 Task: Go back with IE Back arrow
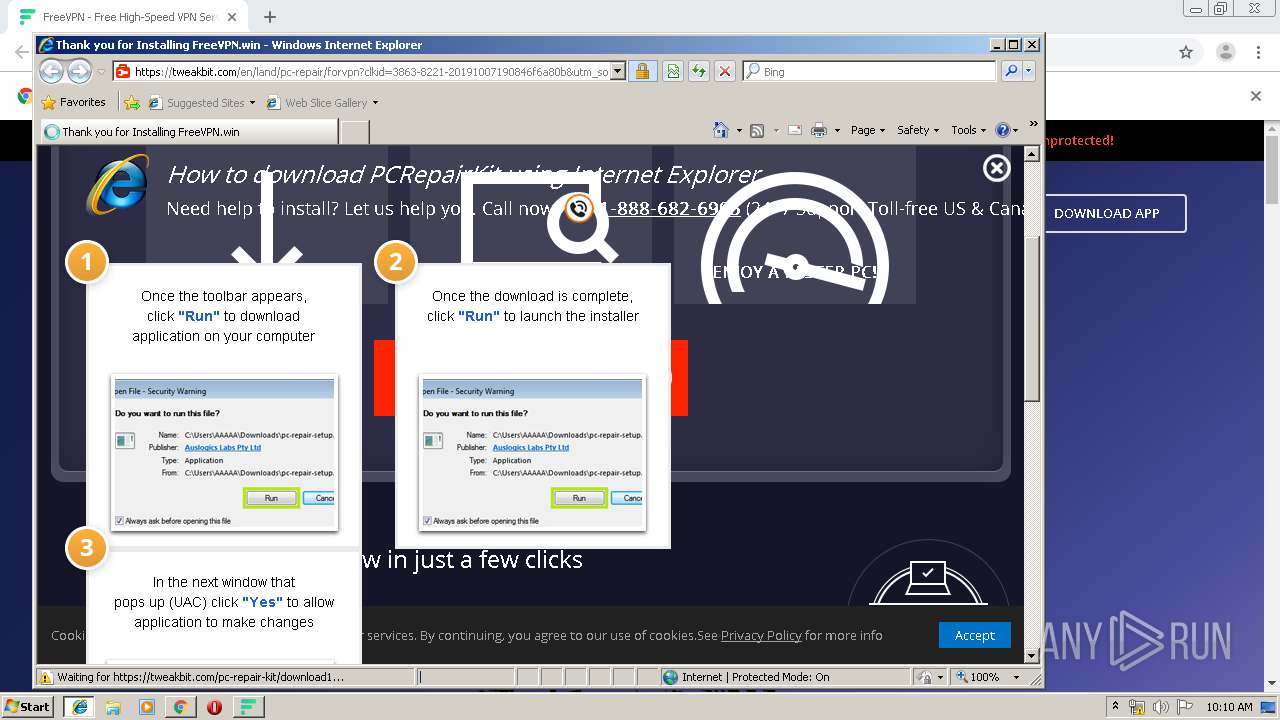tap(51, 71)
